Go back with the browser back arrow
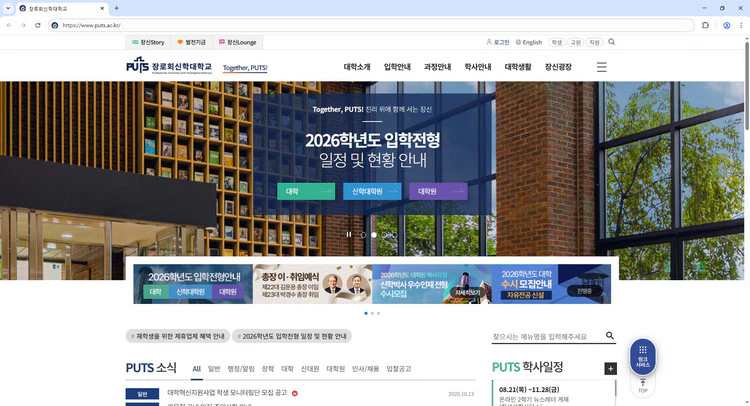The width and height of the screenshot is (750, 406). click(9, 25)
